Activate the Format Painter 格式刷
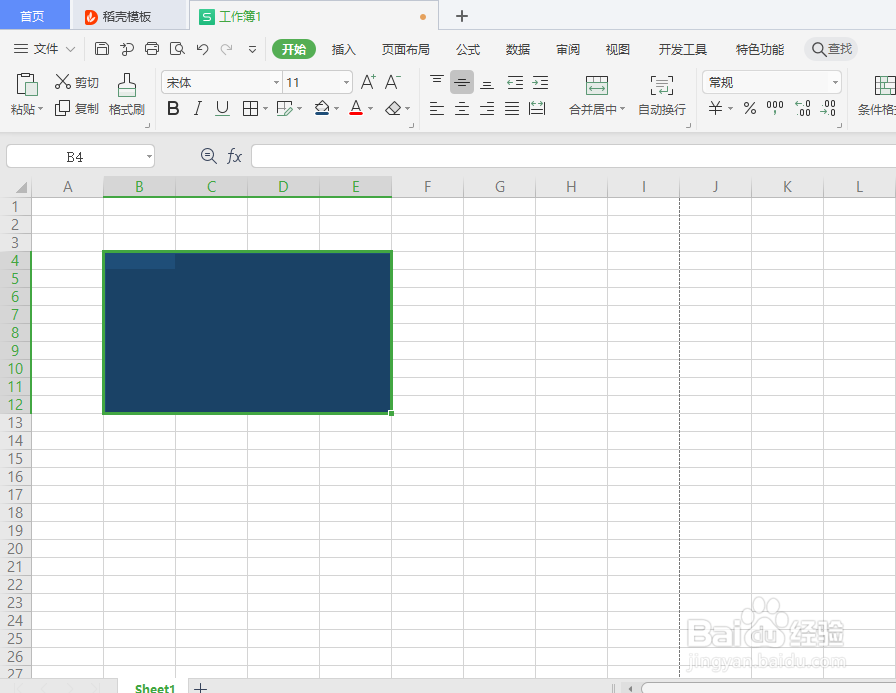This screenshot has width=896, height=693. [x=127, y=94]
